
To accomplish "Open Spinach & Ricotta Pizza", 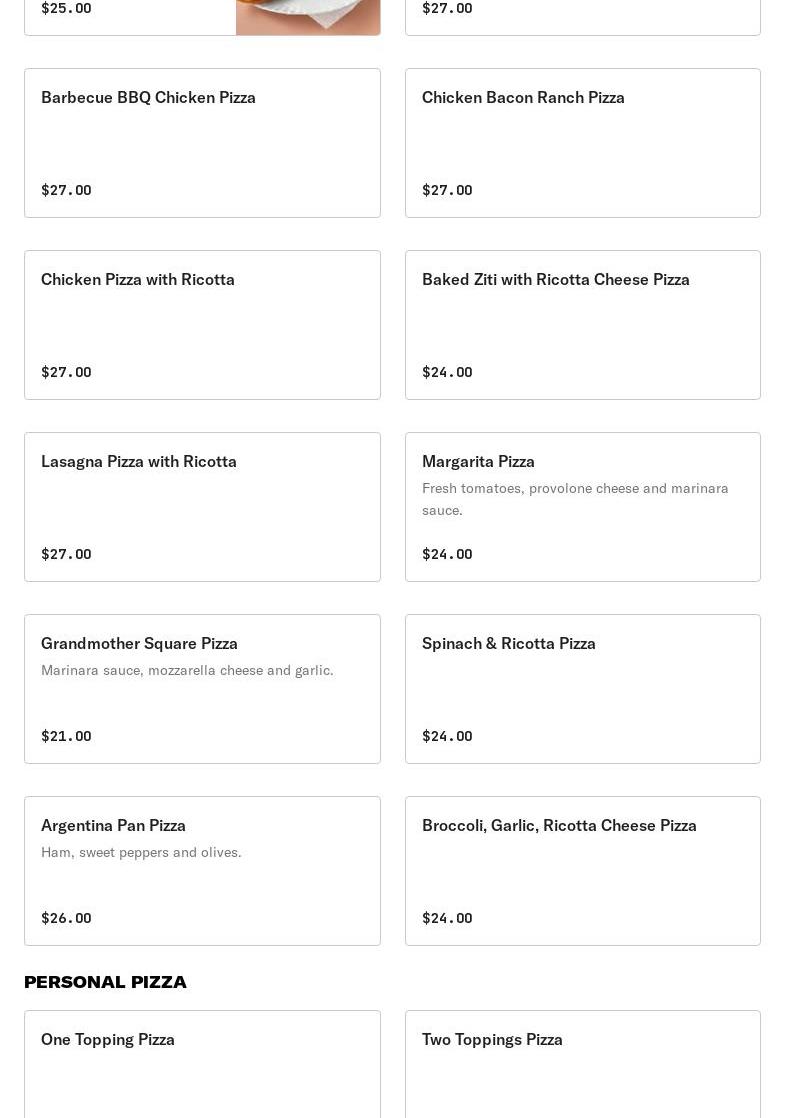I will coord(582,689).
